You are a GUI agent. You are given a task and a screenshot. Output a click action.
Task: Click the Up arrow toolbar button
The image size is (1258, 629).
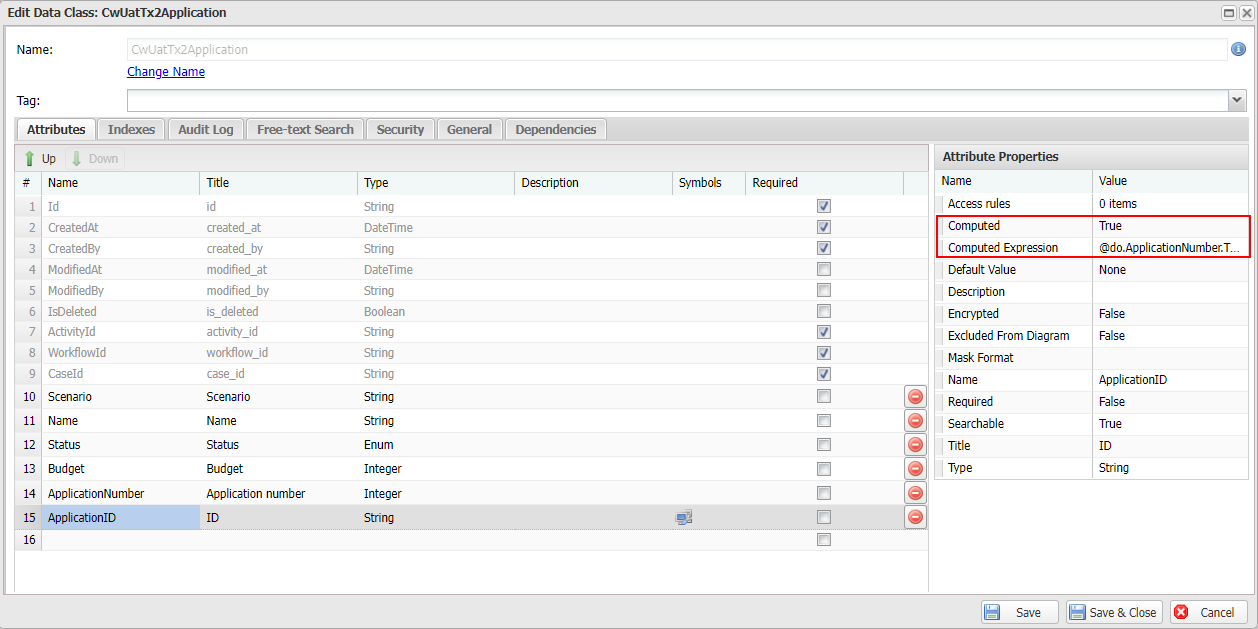40,159
